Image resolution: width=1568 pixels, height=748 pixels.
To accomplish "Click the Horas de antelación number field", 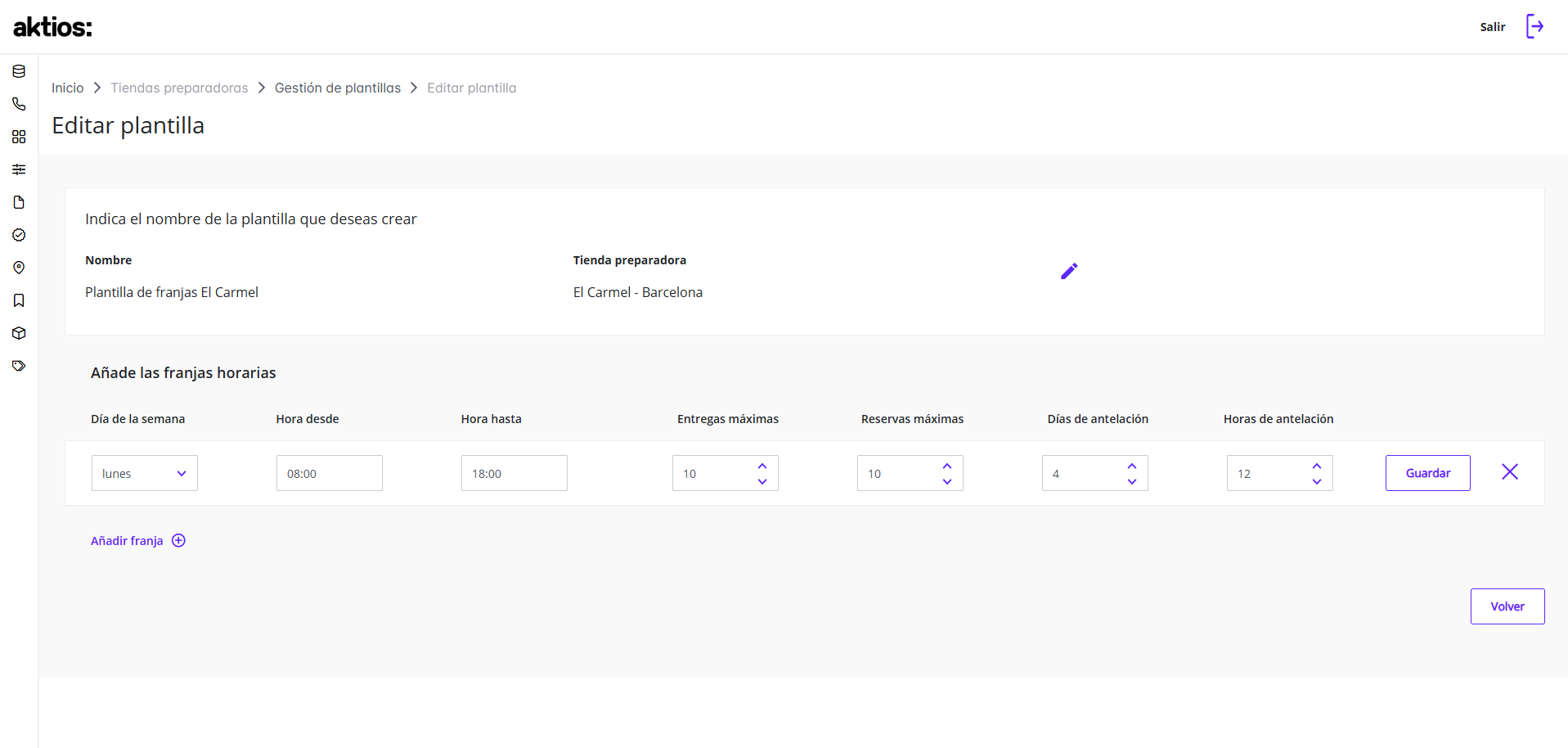I will point(1280,473).
